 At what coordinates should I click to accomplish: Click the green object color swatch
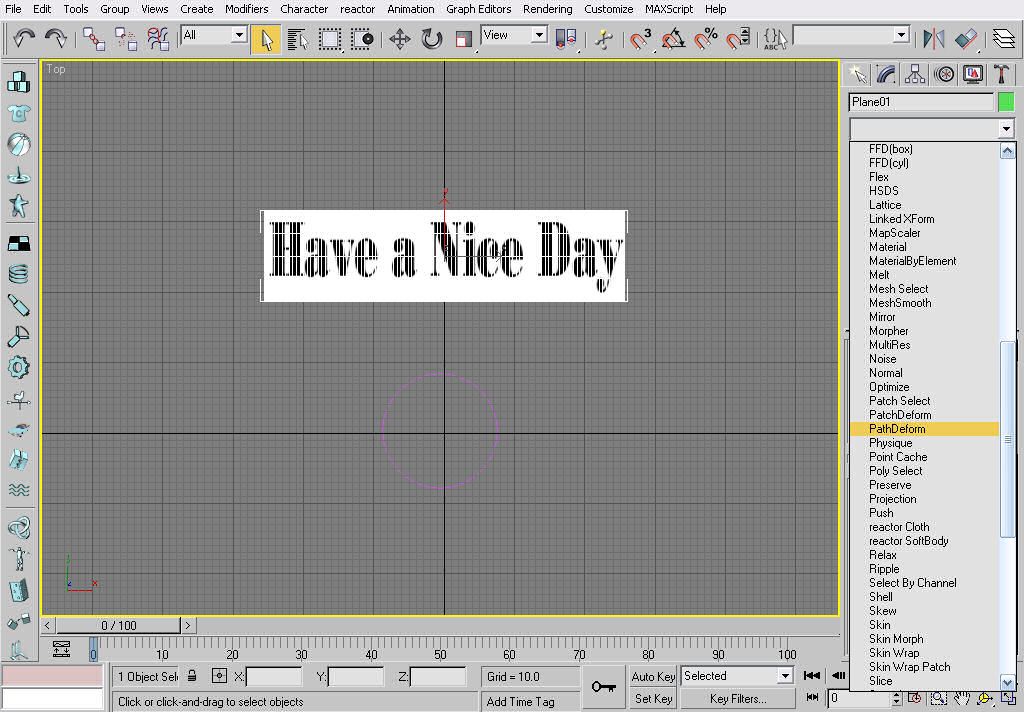(x=1006, y=102)
